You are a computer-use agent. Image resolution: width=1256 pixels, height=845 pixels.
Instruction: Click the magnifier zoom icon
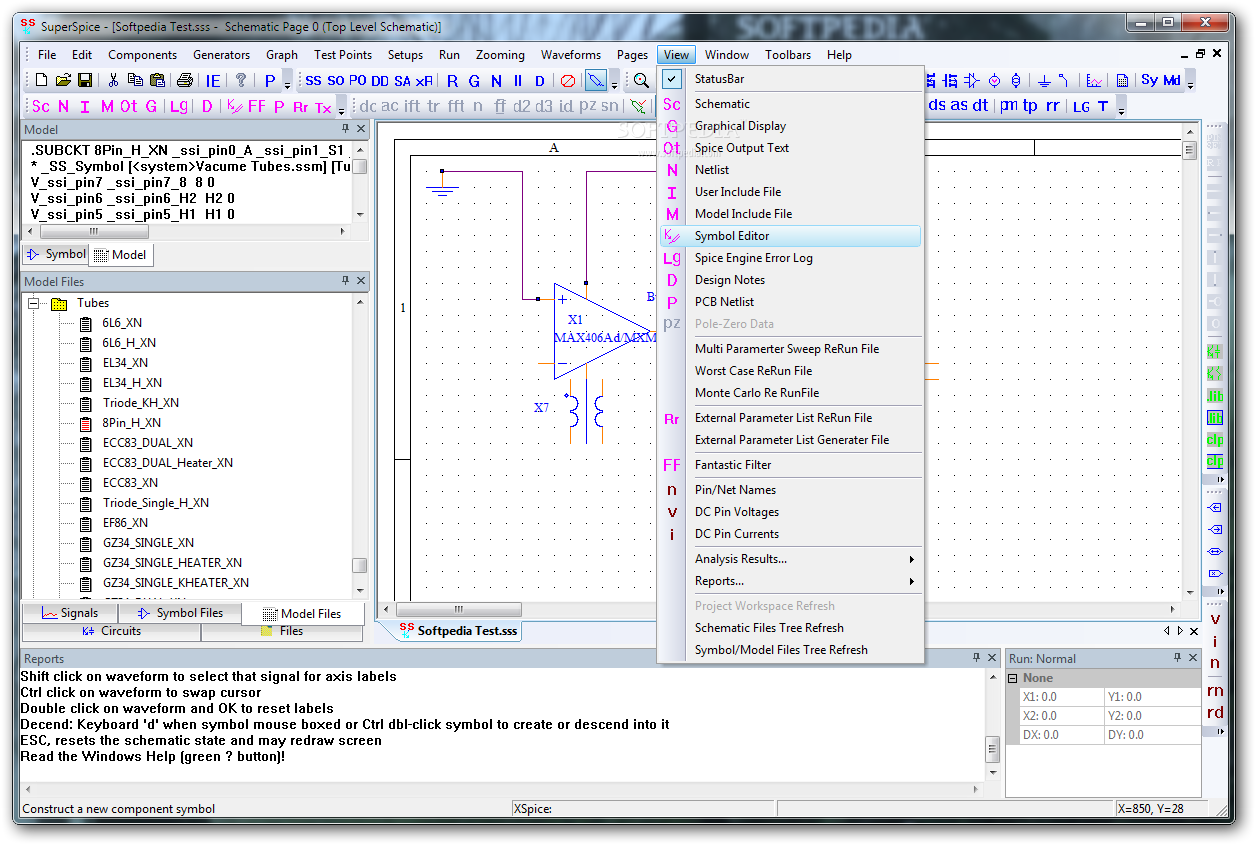point(642,81)
